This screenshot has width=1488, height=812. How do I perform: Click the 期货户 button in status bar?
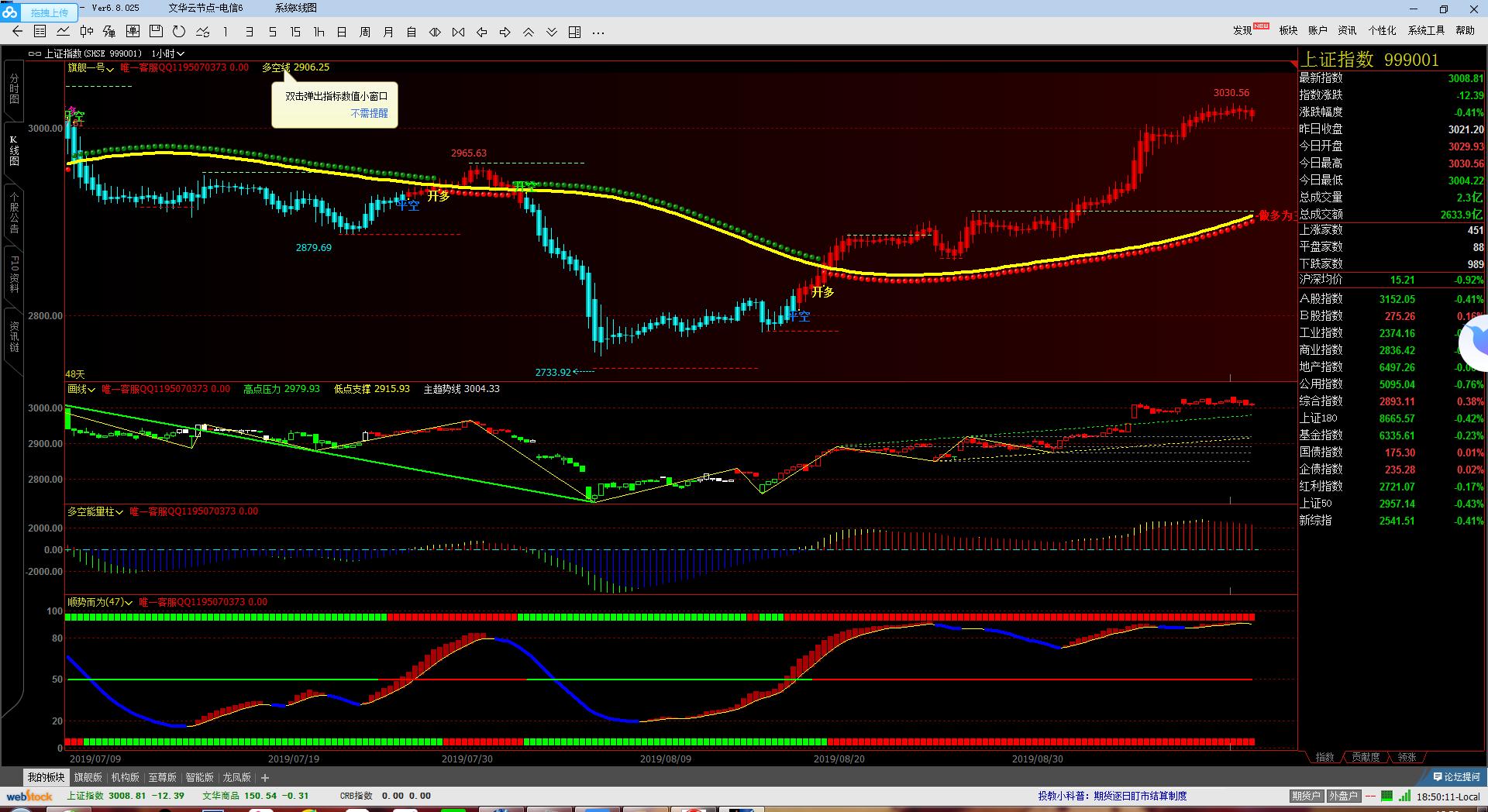pos(1306,796)
